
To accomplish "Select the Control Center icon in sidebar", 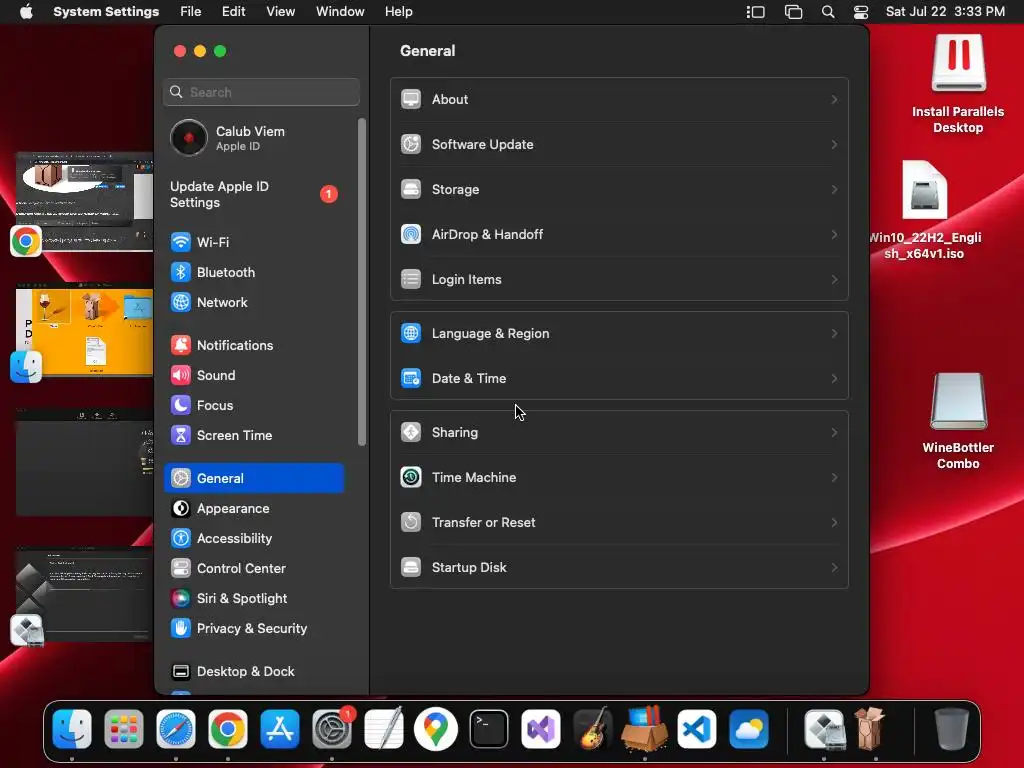I will [181, 569].
